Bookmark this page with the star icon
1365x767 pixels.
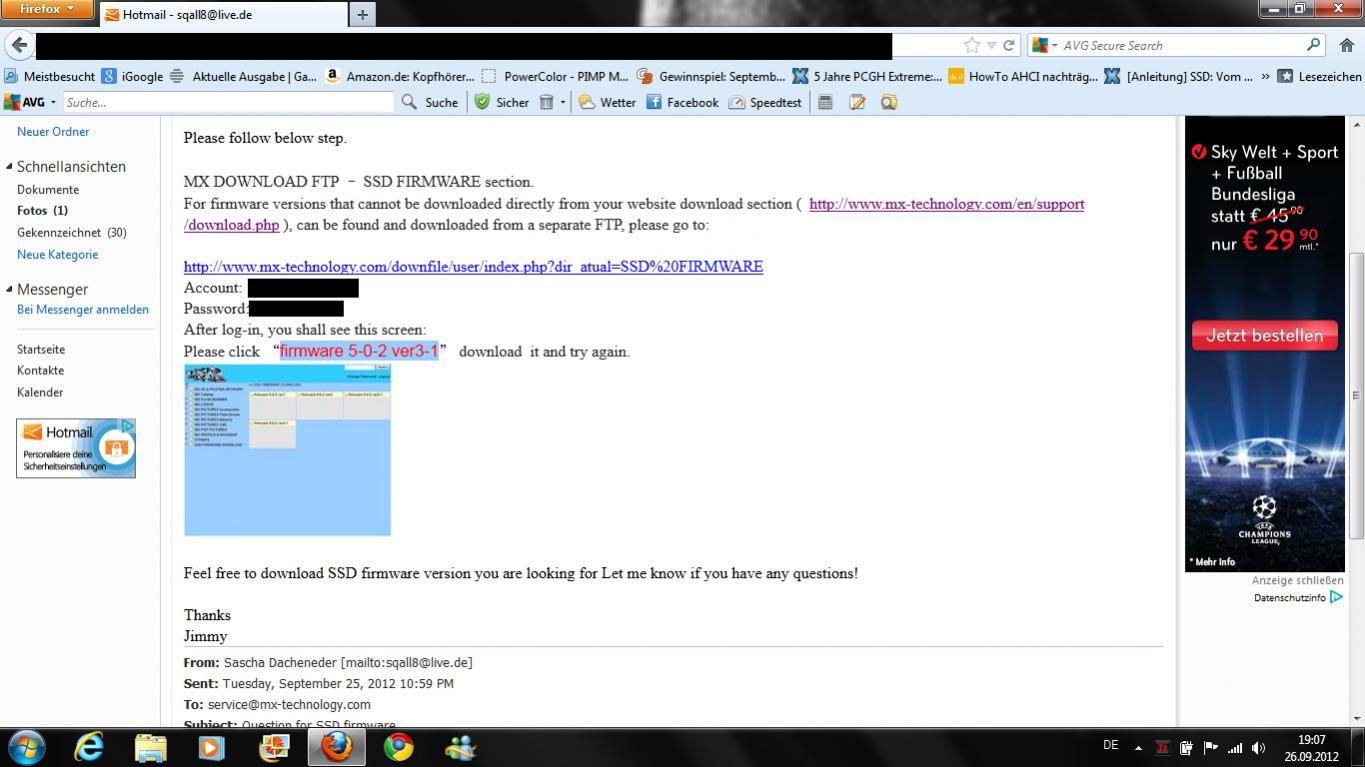point(971,45)
